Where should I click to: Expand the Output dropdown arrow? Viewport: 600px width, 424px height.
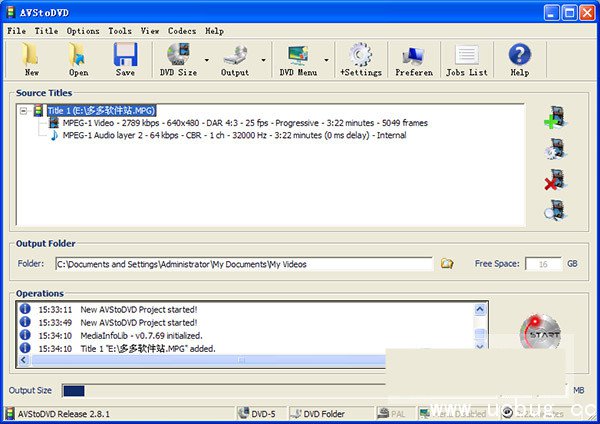pos(263,60)
